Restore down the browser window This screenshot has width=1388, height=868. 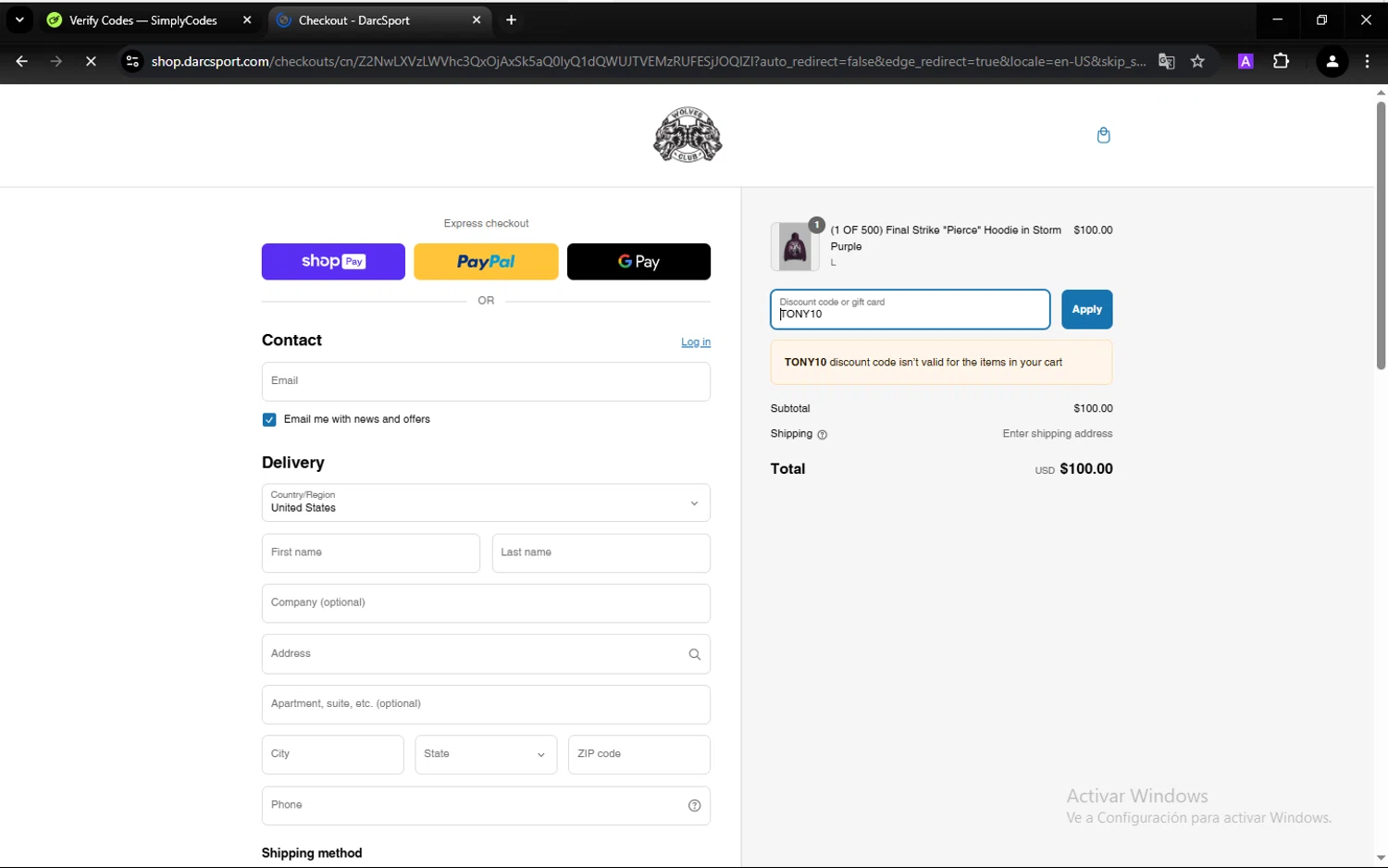[x=1321, y=19]
